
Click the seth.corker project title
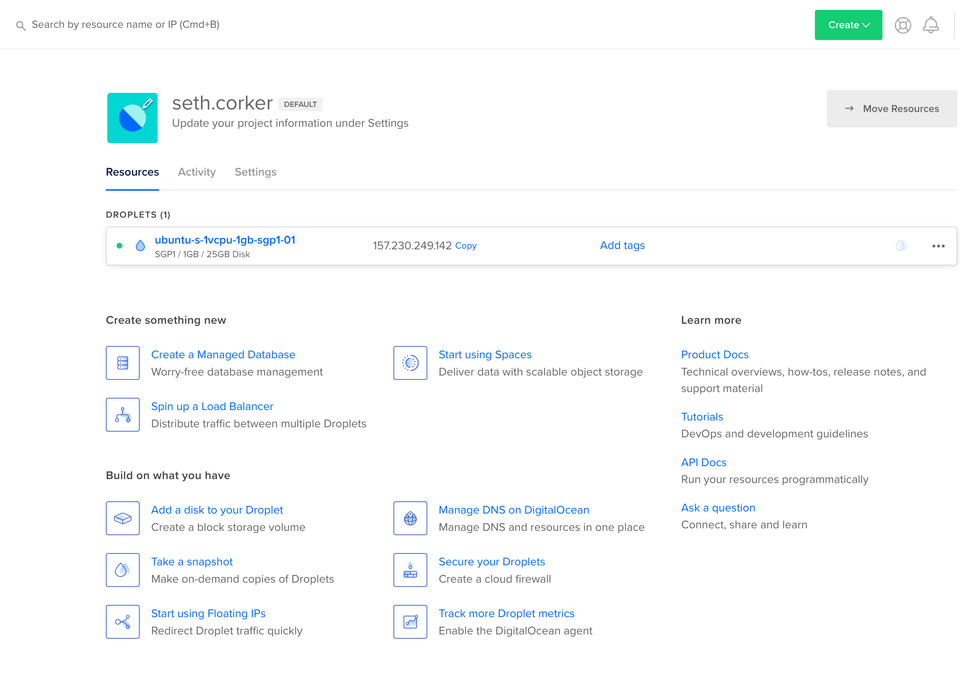222,103
